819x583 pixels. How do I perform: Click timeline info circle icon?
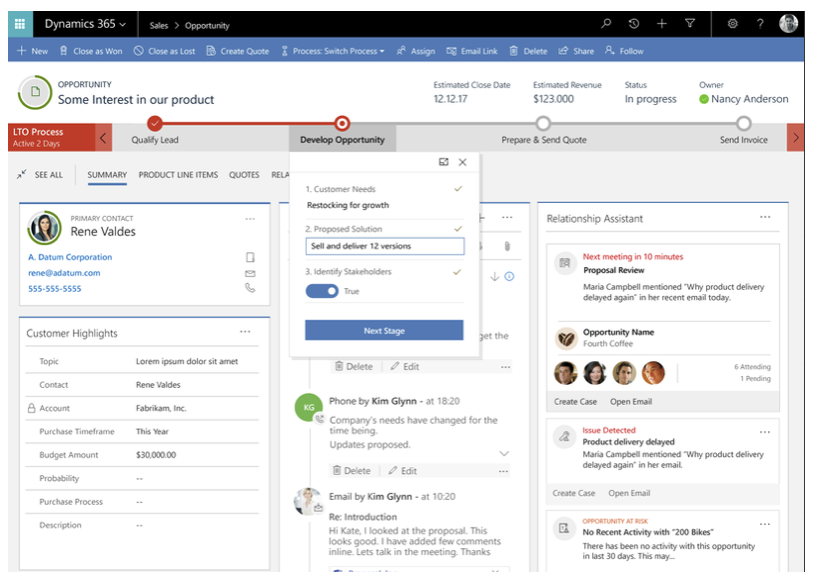tap(509, 276)
